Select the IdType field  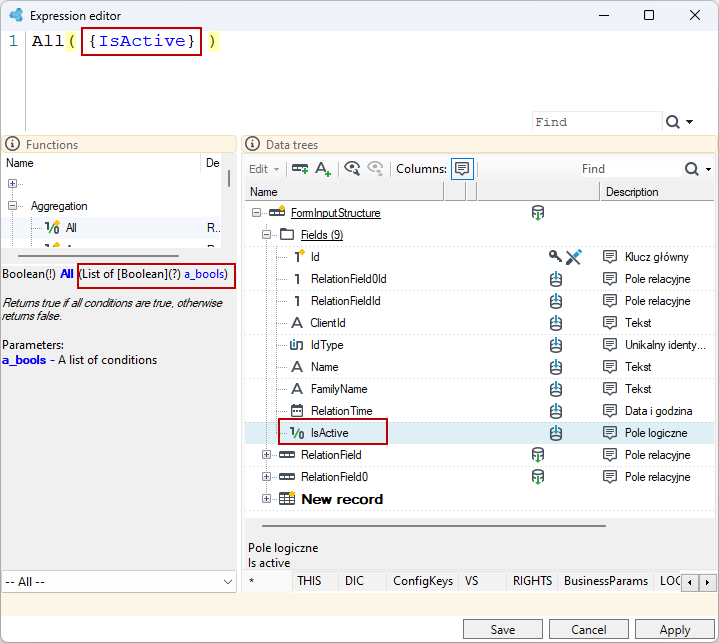click(327, 345)
